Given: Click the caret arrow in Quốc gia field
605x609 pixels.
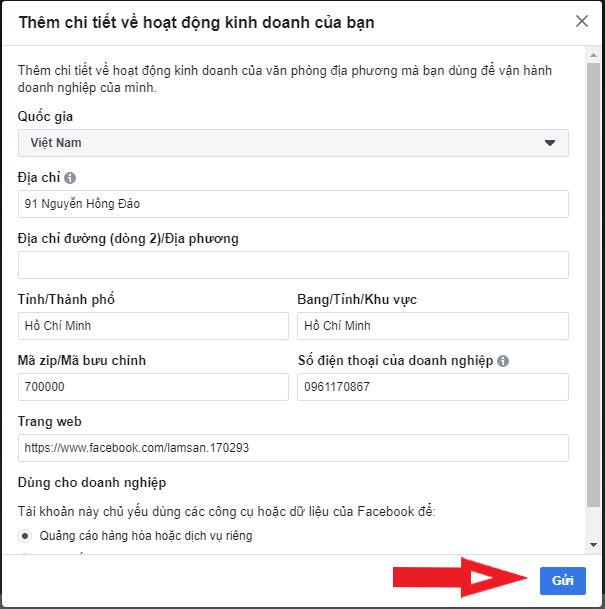Looking at the screenshot, I should 549,143.
